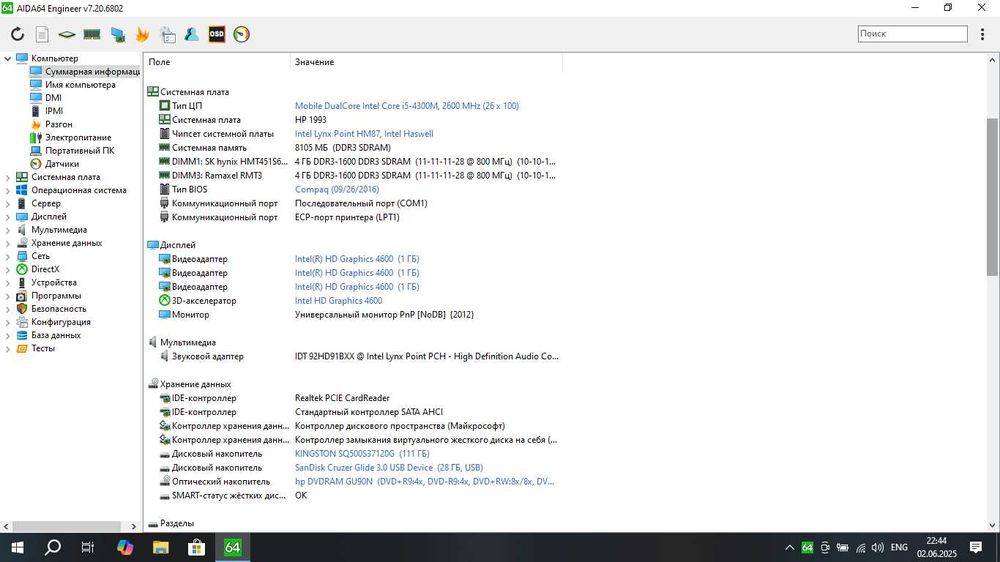Click the Refresh toolbar icon
Screen dimensions: 1000x562
coord(17,34)
